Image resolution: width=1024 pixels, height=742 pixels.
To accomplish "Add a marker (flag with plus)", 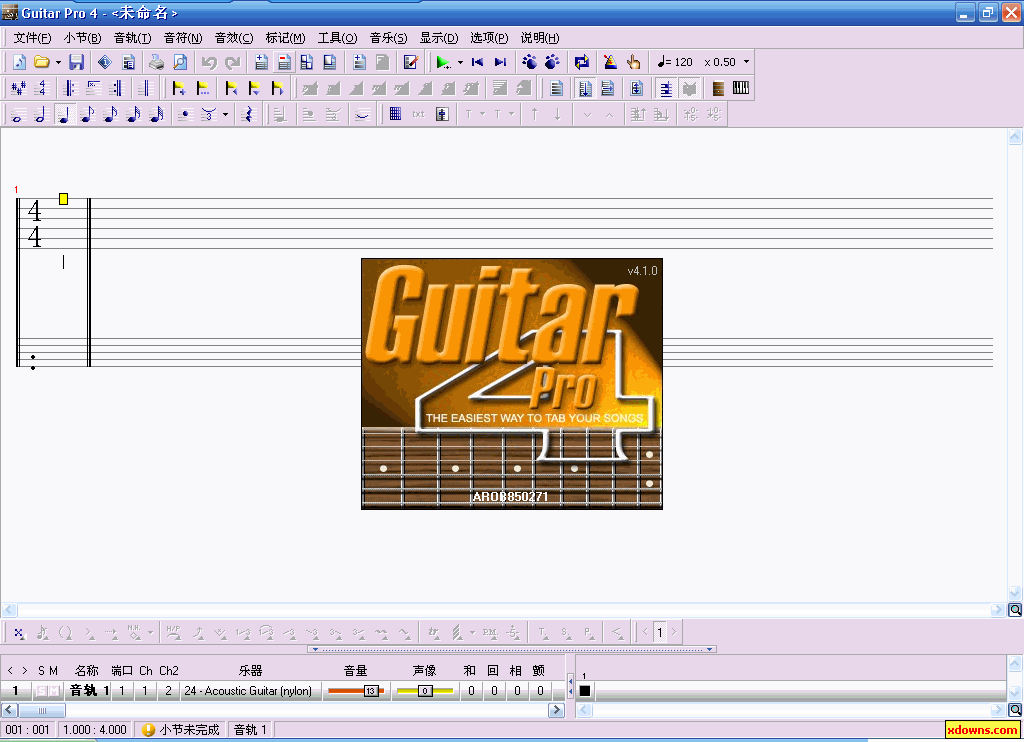I will (x=178, y=88).
